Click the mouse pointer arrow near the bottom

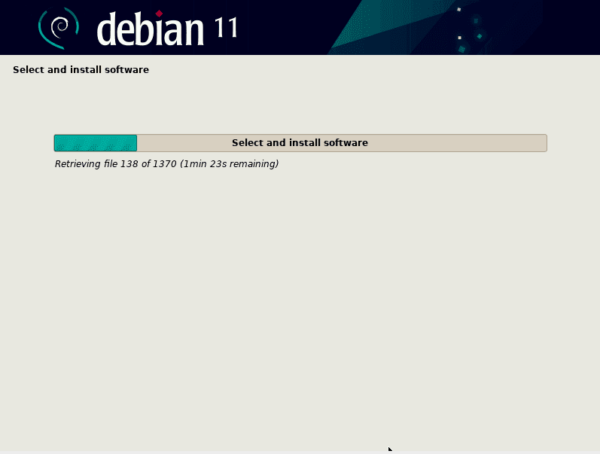click(x=390, y=449)
